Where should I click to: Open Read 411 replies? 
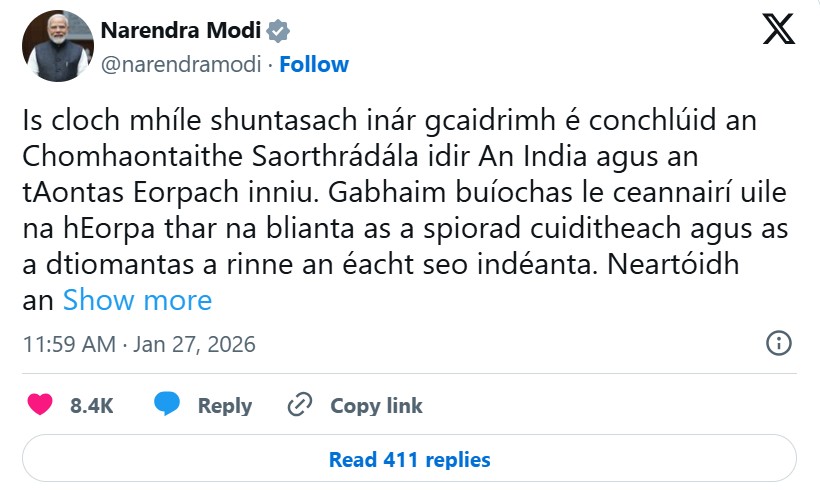click(409, 459)
